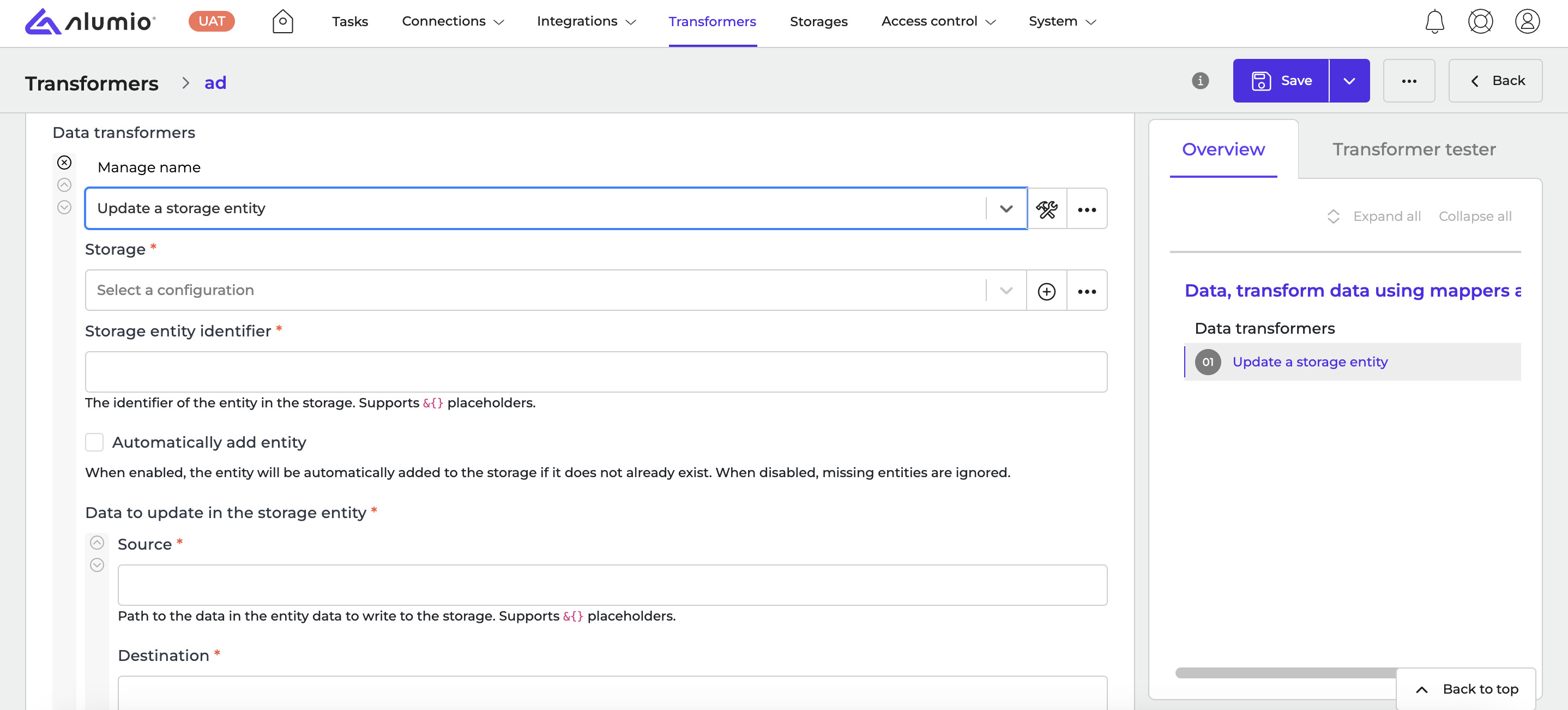This screenshot has height=710, width=1568.
Task: Click the tools icon beside transformer type
Action: click(x=1046, y=209)
